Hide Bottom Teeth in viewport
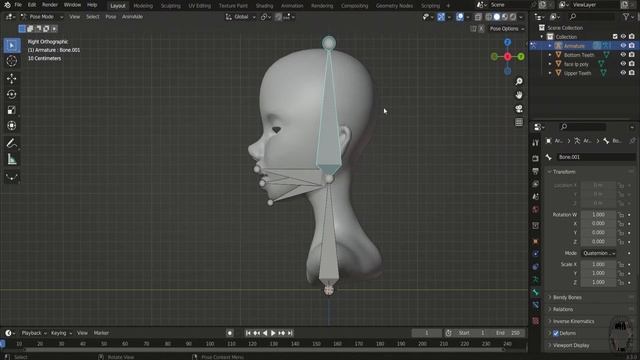Screen dimensions: 640x360 pyautogui.click(x=623, y=55)
